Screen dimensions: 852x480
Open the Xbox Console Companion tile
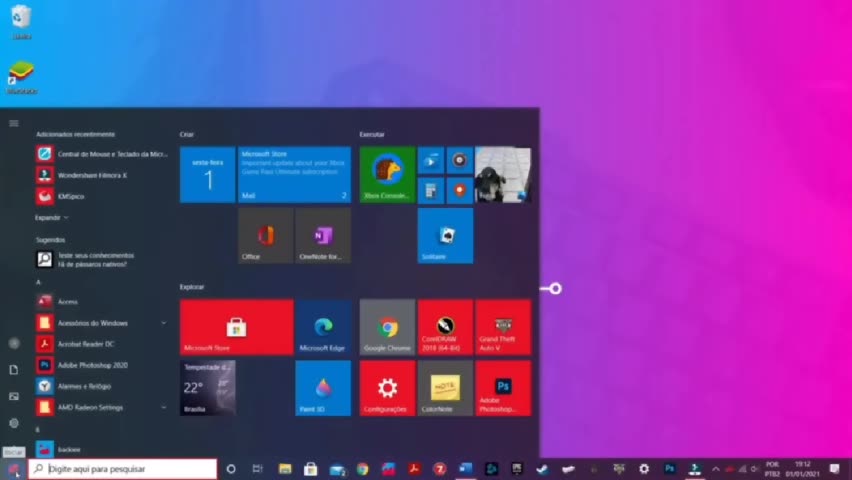point(387,175)
